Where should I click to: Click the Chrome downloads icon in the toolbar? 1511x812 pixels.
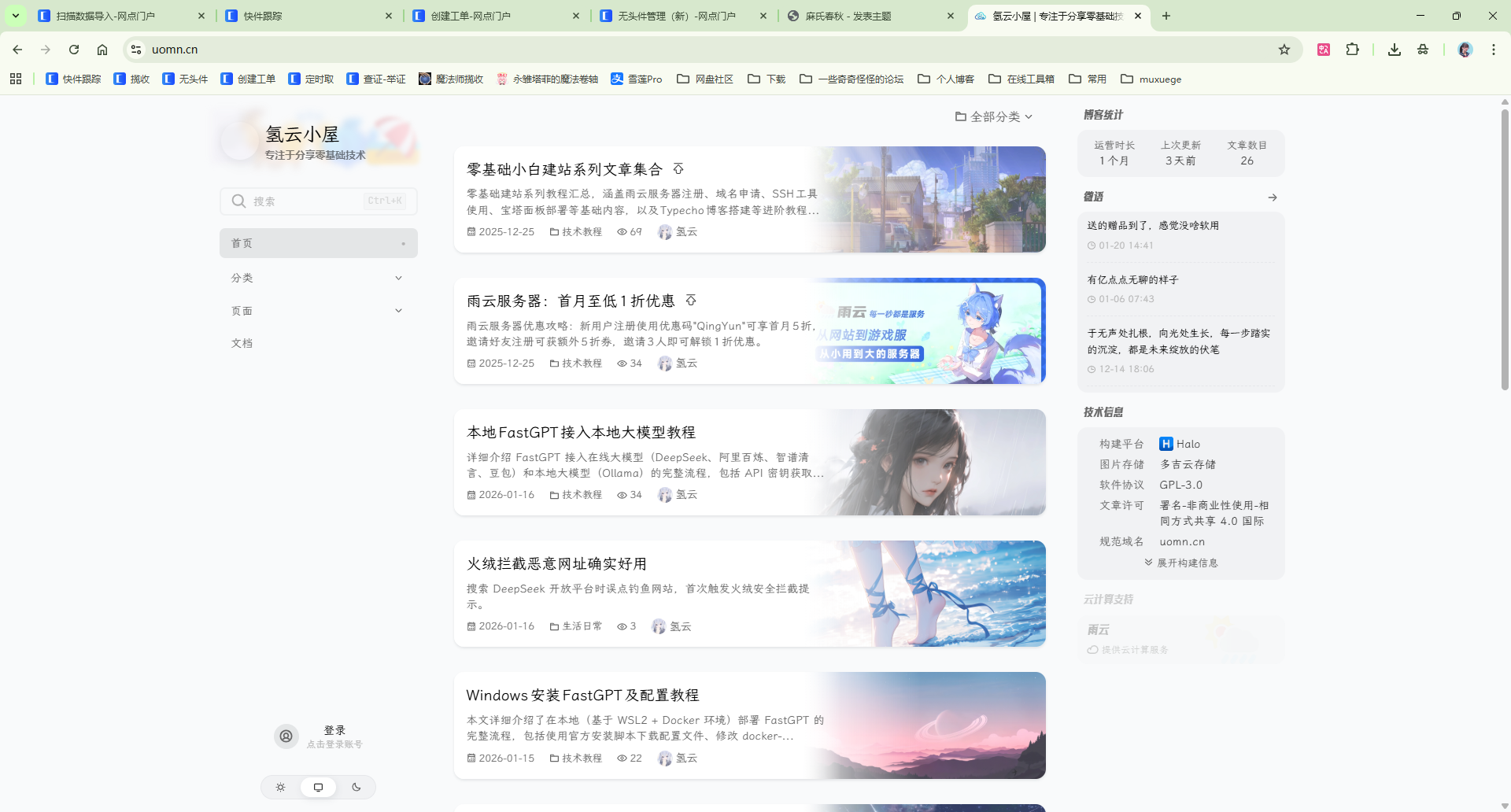1394,49
